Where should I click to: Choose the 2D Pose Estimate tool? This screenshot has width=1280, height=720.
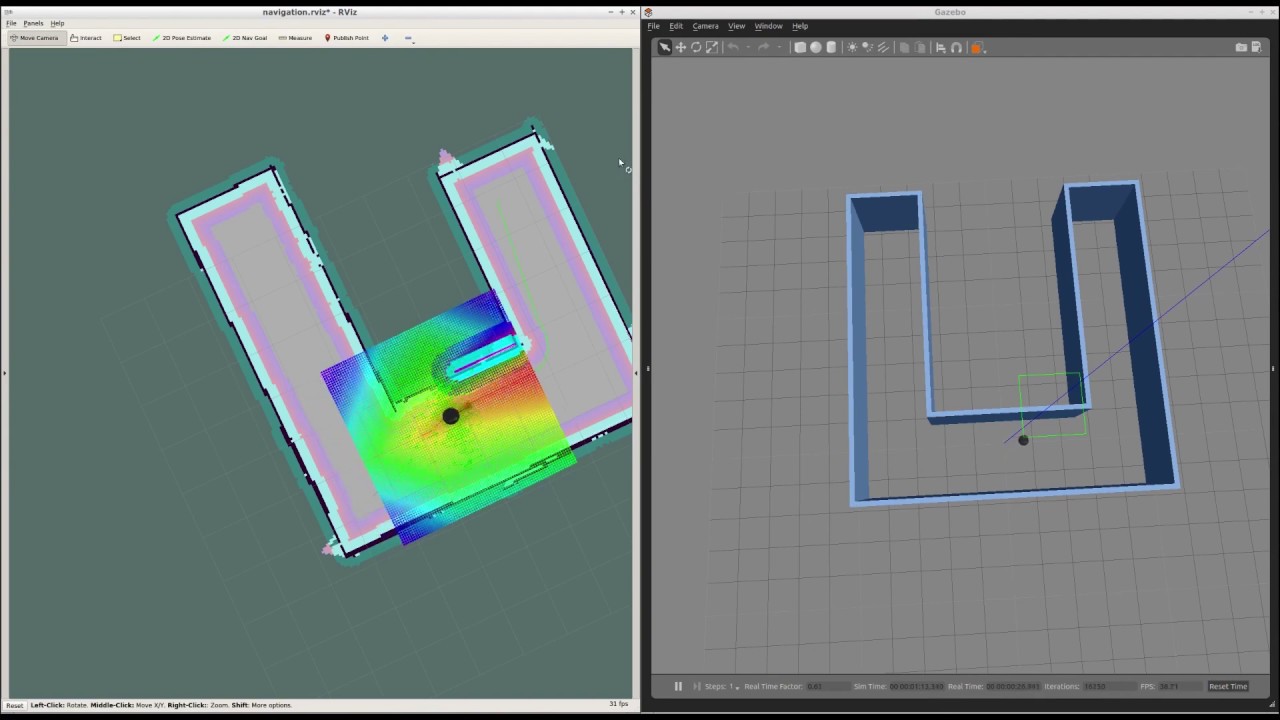tap(181, 38)
